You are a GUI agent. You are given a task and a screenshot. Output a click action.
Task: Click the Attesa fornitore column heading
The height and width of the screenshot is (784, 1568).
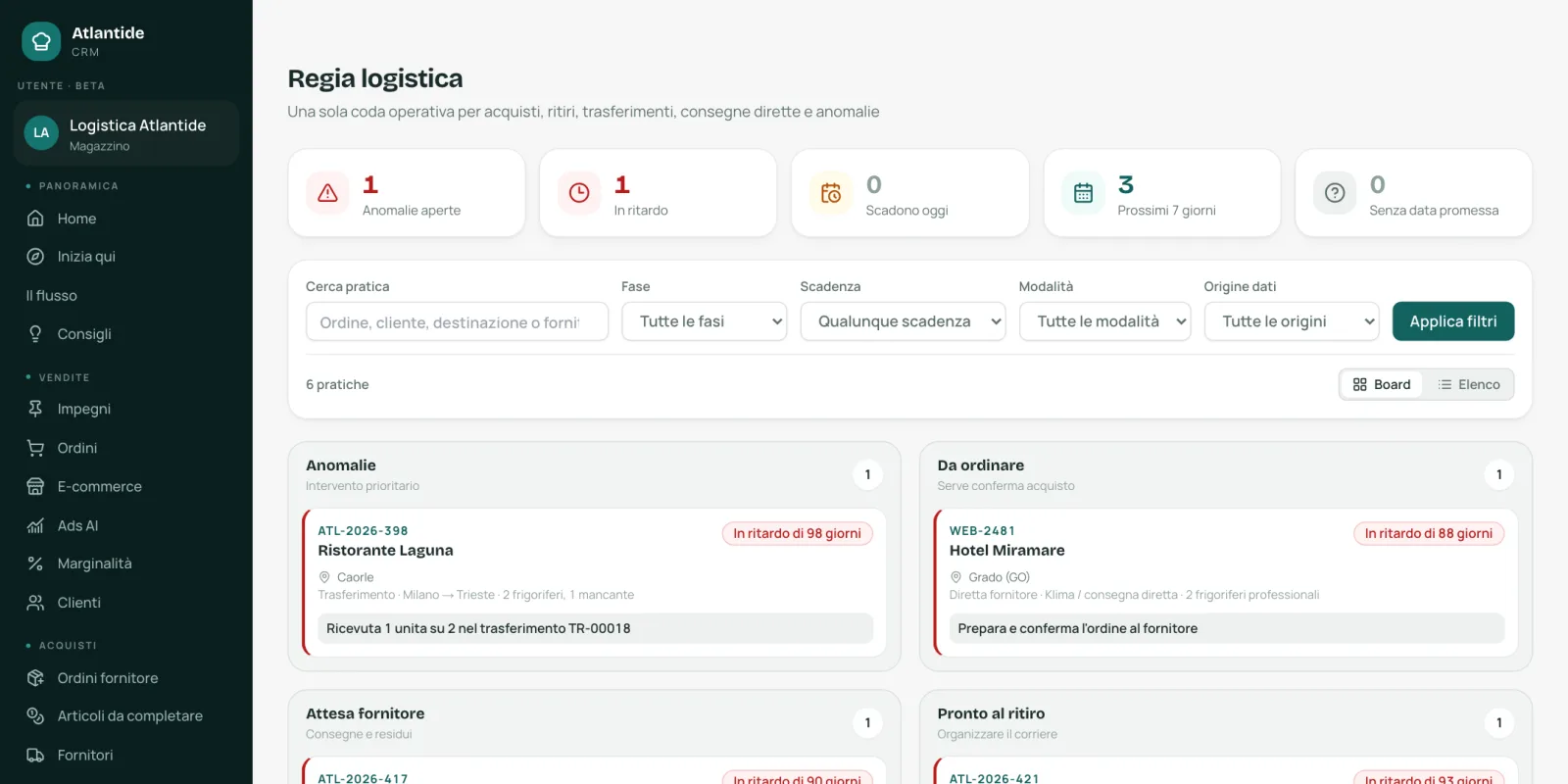pyautogui.click(x=365, y=713)
